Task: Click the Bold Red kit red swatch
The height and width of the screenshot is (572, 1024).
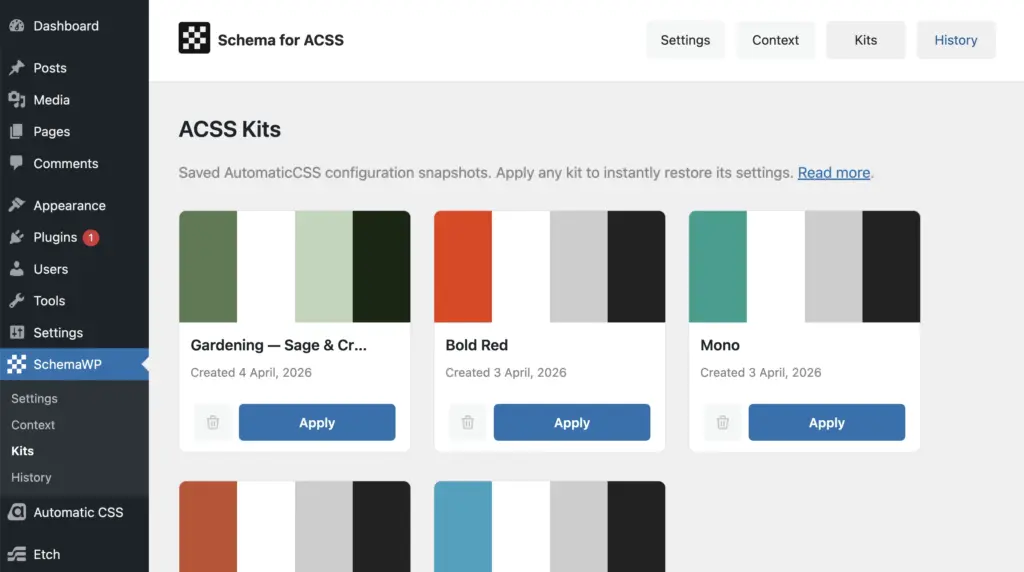Action: [463, 266]
